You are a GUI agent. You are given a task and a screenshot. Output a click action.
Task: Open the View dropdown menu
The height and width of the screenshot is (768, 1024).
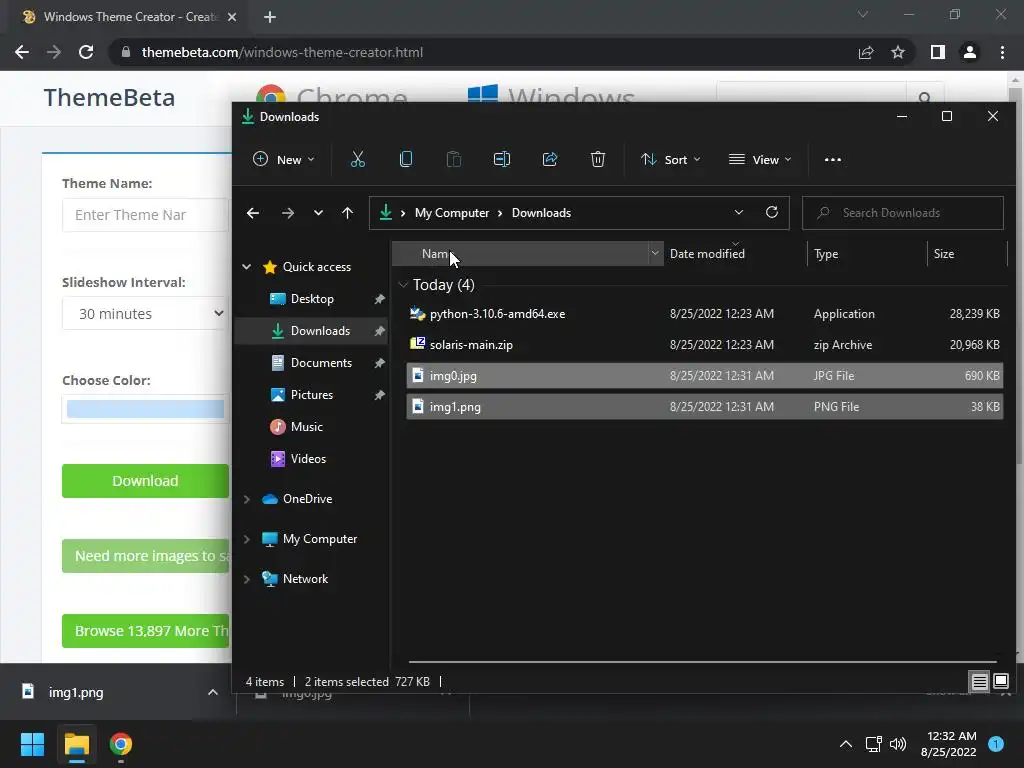(760, 159)
